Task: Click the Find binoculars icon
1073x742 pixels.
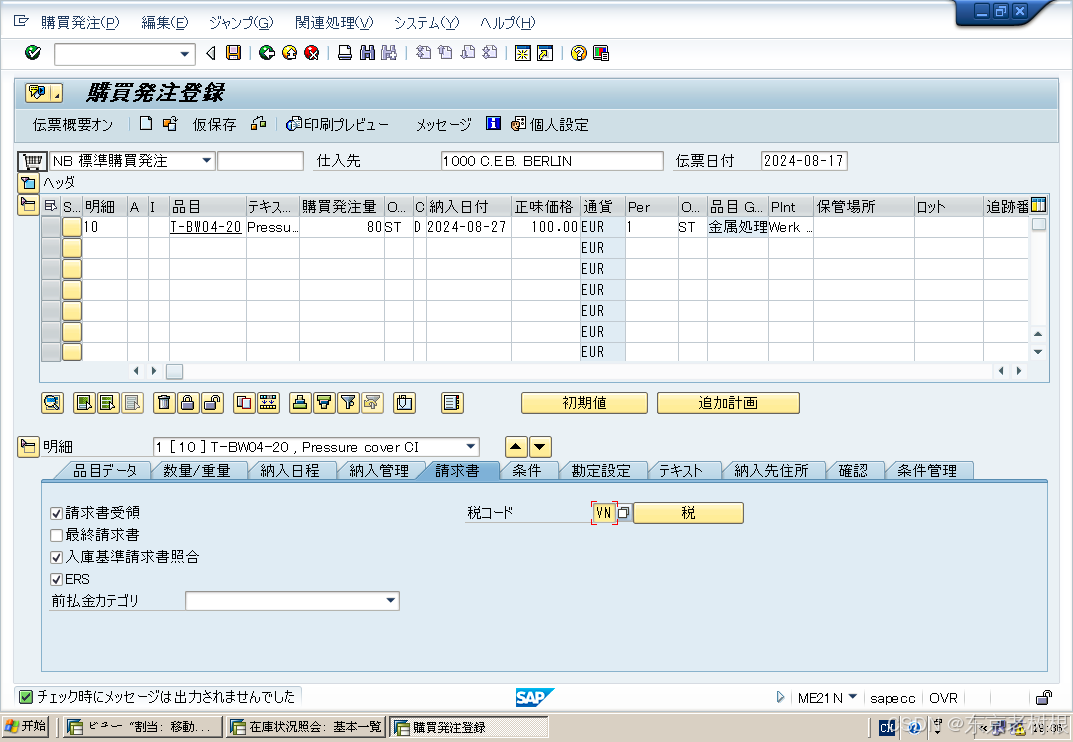Action: (367, 53)
